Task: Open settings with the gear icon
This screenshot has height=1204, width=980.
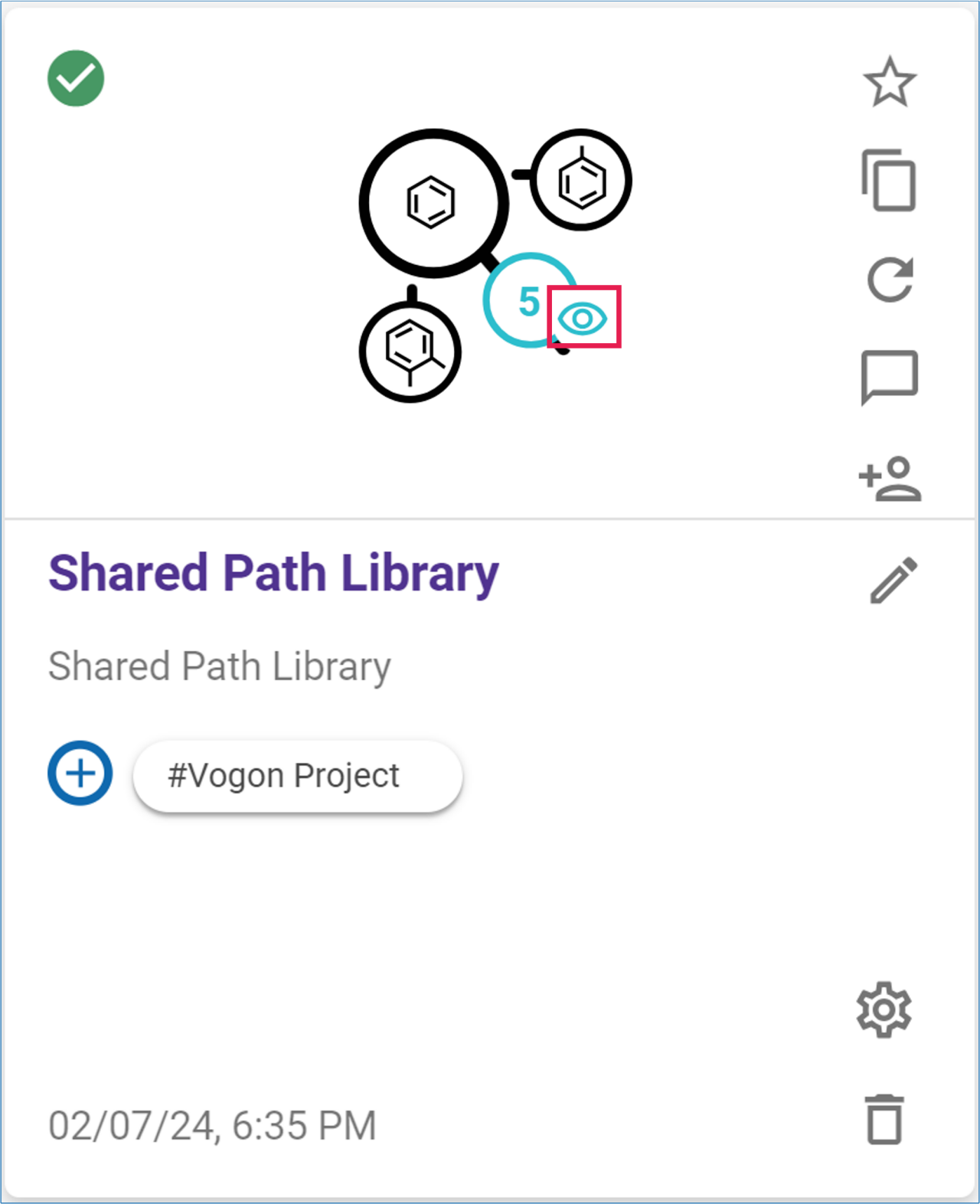Action: [x=884, y=1009]
